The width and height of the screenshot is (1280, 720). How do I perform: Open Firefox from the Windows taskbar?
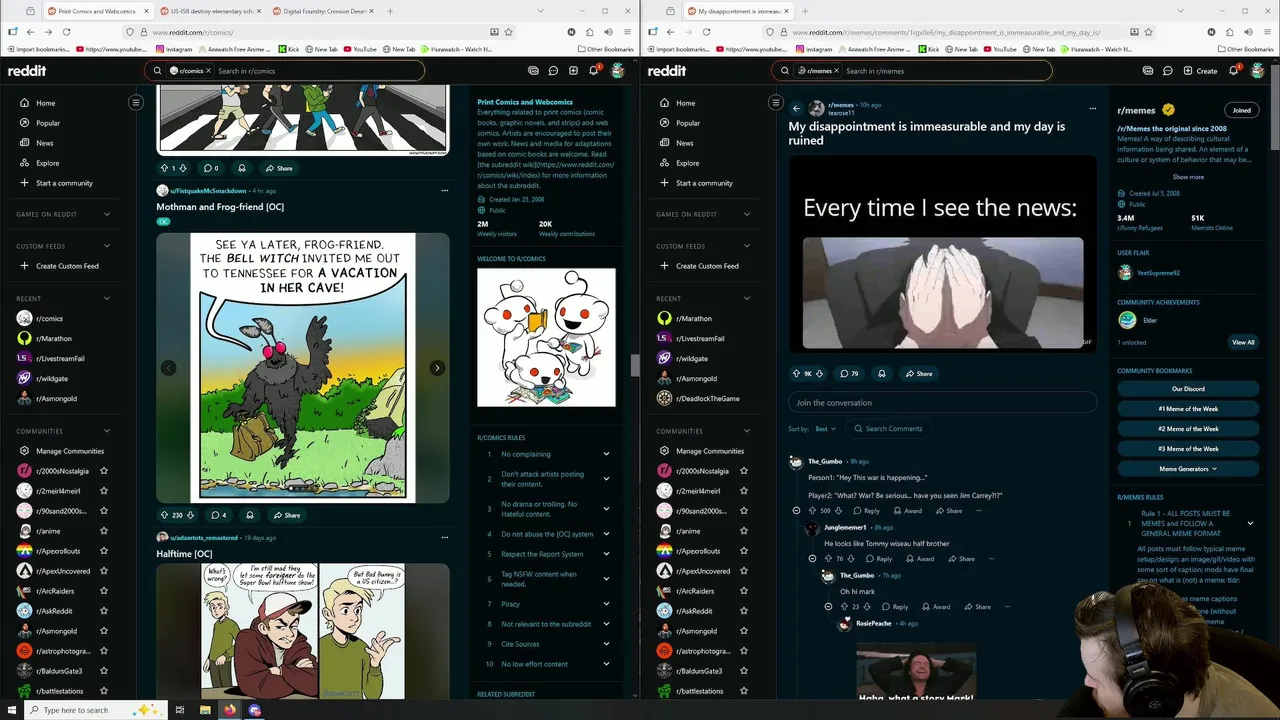(x=230, y=710)
